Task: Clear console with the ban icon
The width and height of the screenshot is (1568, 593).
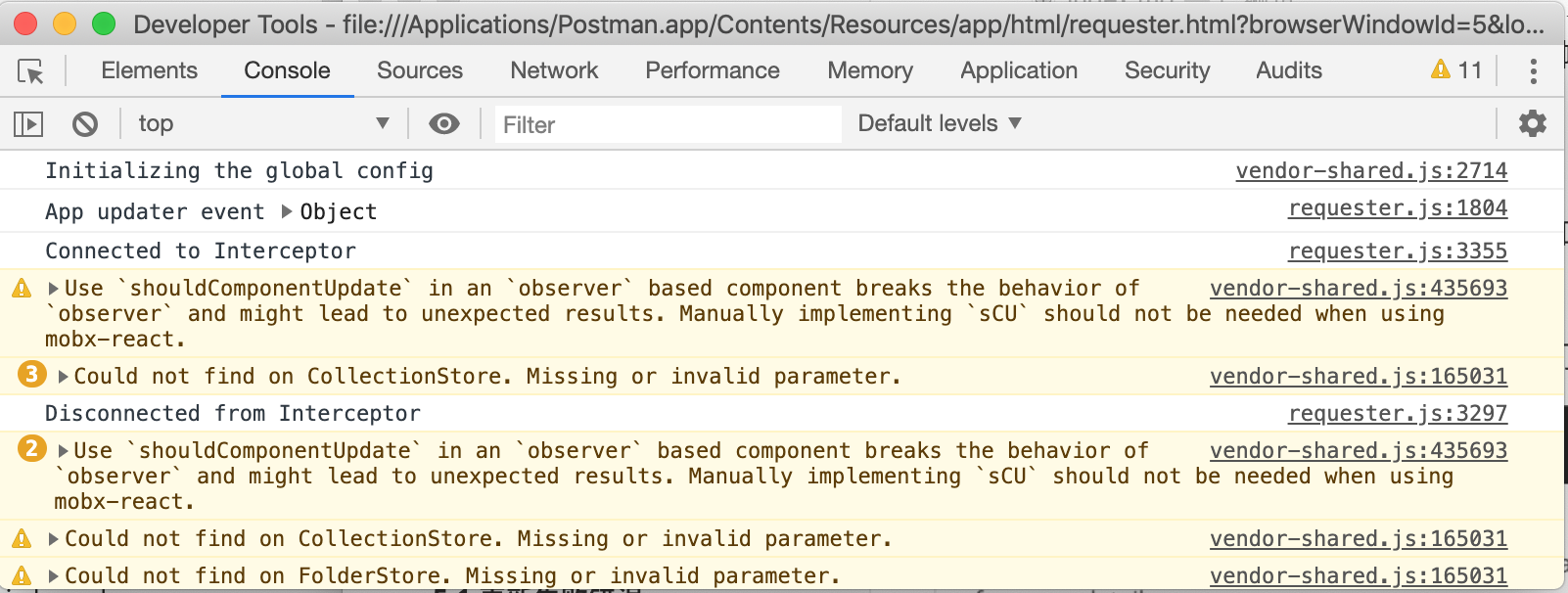Action: tap(85, 123)
